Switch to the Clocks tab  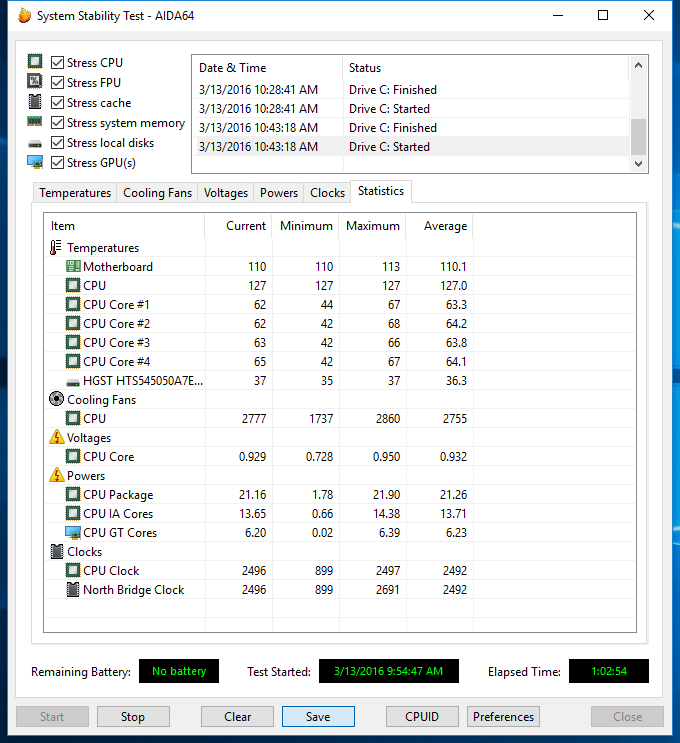(327, 193)
